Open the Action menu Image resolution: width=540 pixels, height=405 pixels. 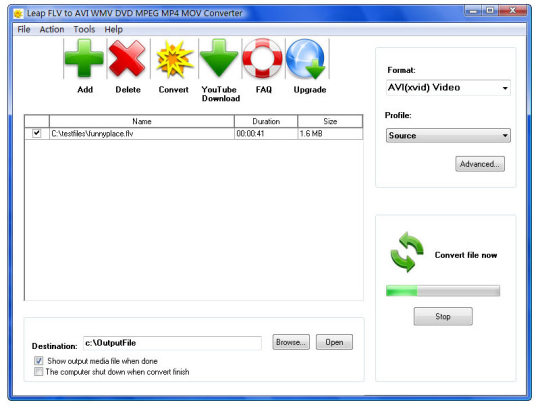52,30
